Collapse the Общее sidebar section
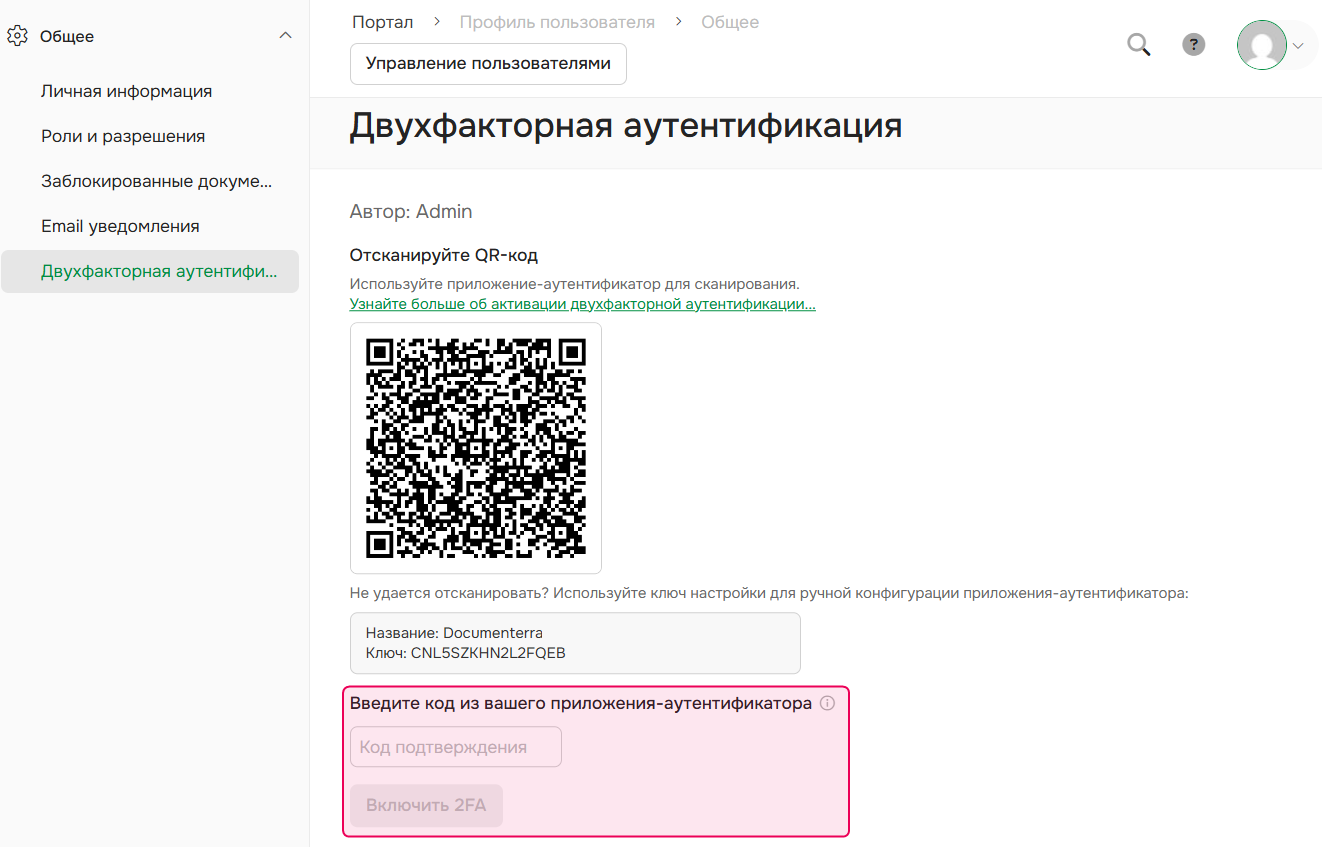This screenshot has width=1322, height=847. [286, 34]
